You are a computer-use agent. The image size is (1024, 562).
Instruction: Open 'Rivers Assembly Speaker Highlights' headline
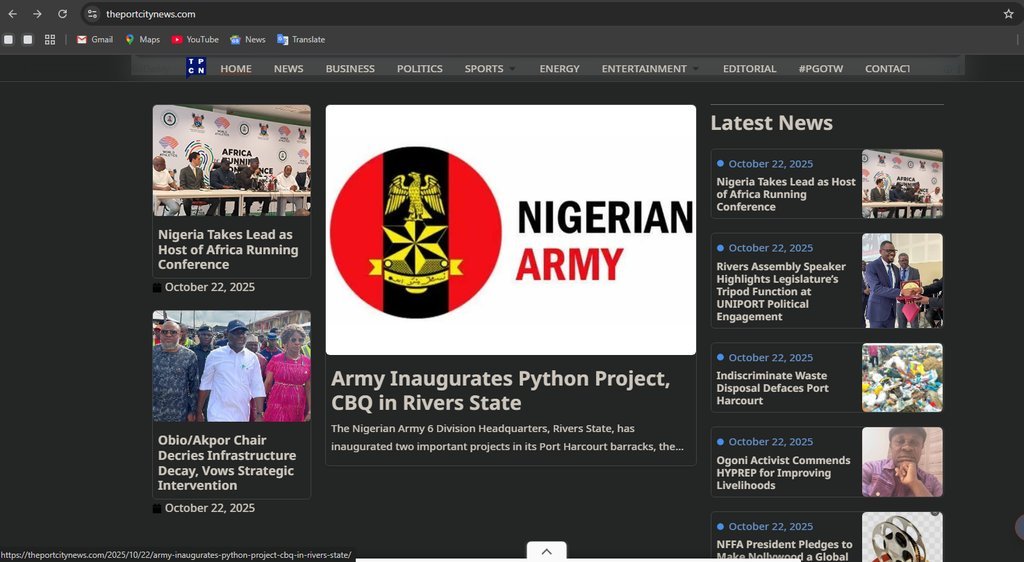[781, 291]
